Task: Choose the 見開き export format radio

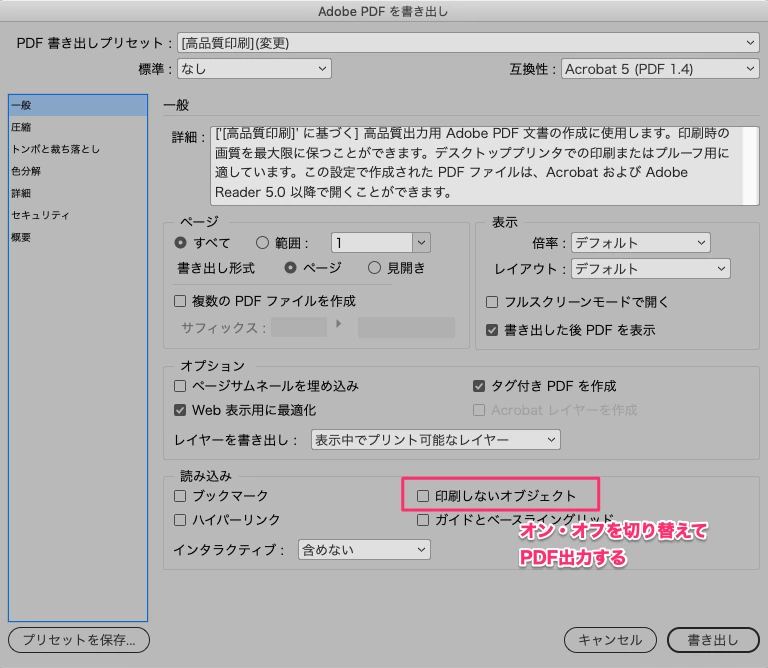Action: pyautogui.click(x=374, y=267)
